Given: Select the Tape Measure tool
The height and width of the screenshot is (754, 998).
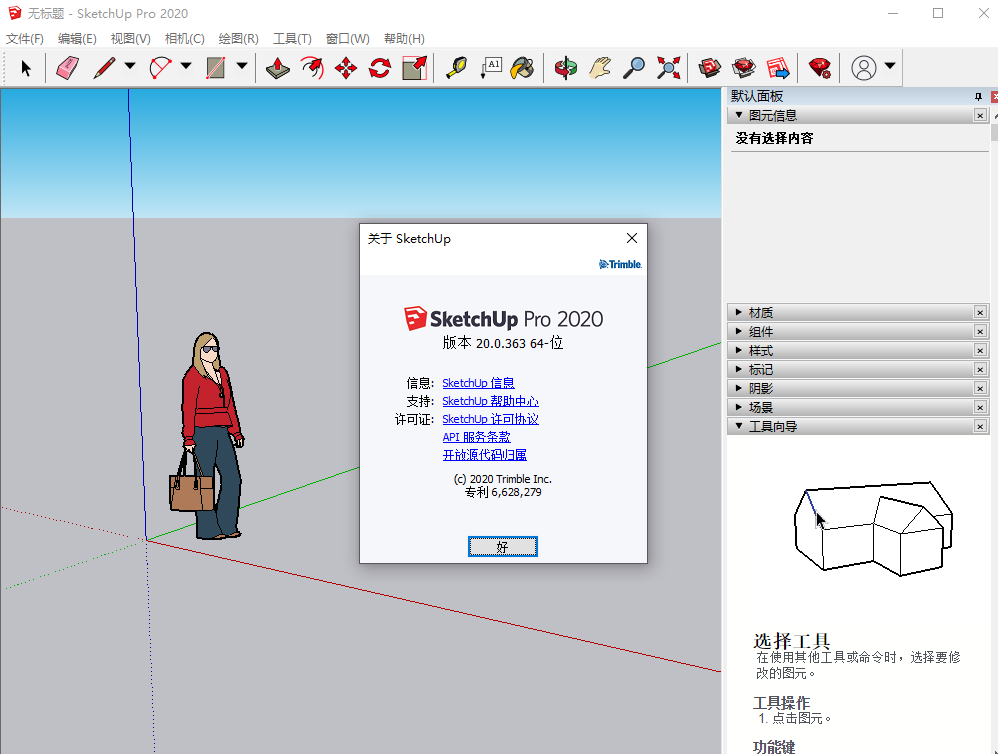Looking at the screenshot, I should [457, 68].
